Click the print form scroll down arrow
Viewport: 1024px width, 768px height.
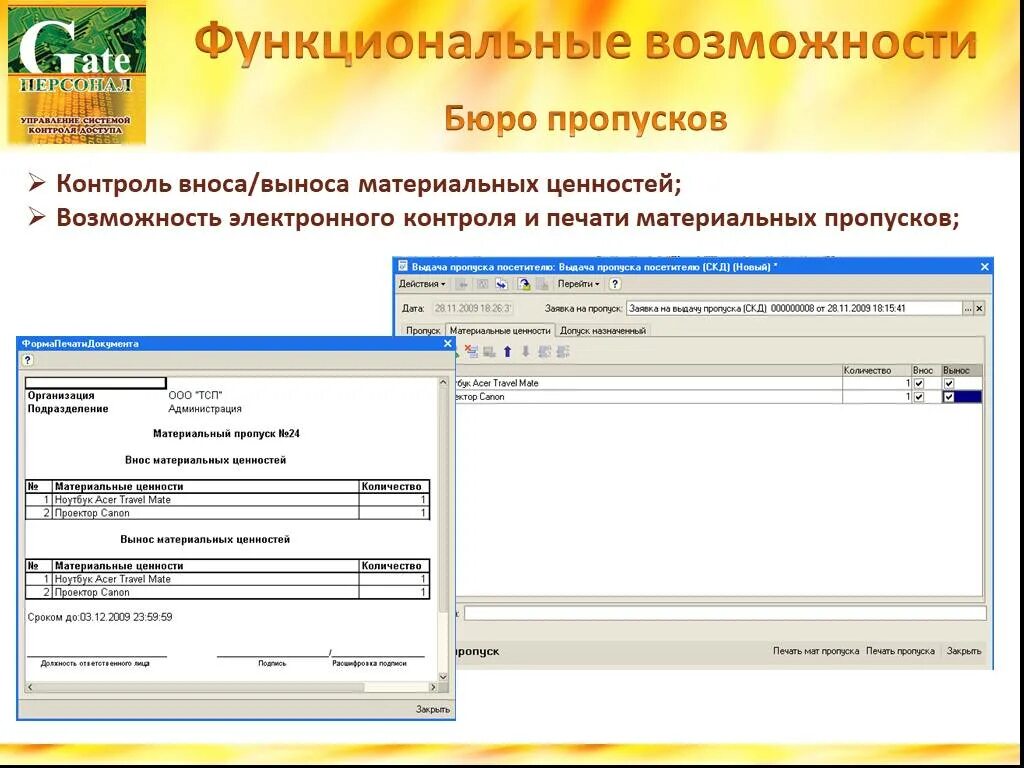tap(443, 677)
